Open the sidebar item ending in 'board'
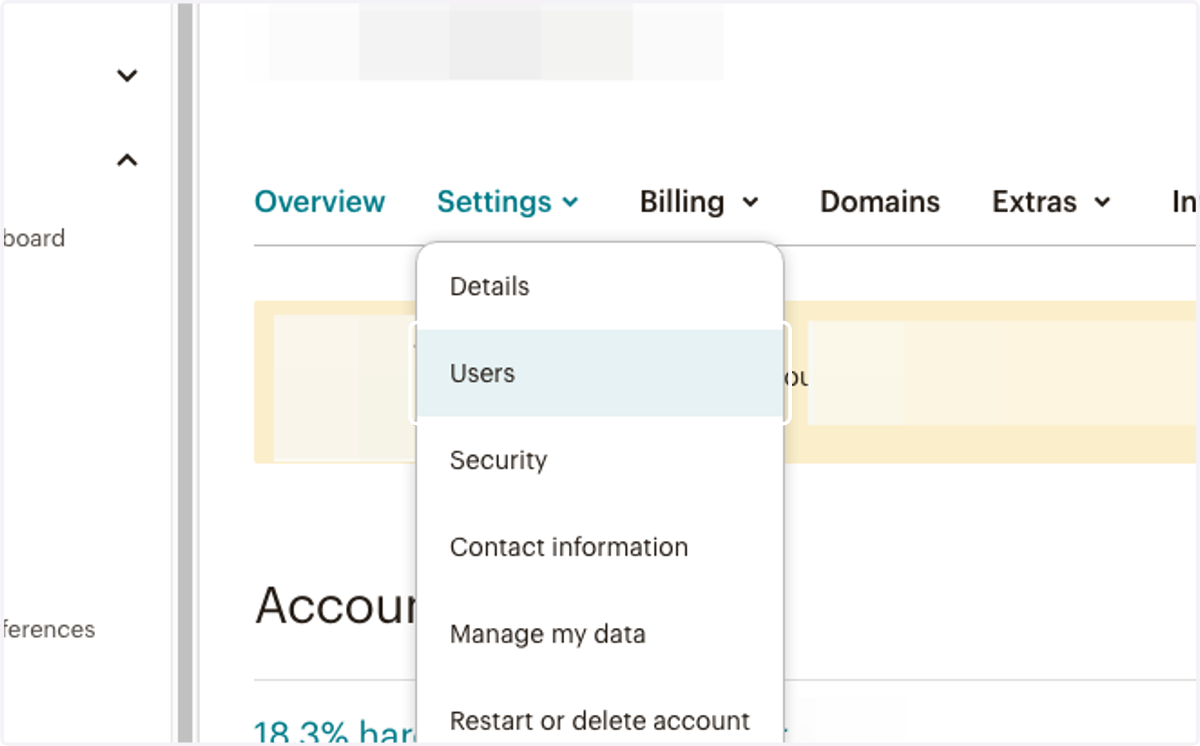Screen dimensions: 1200x746 (x=33, y=239)
